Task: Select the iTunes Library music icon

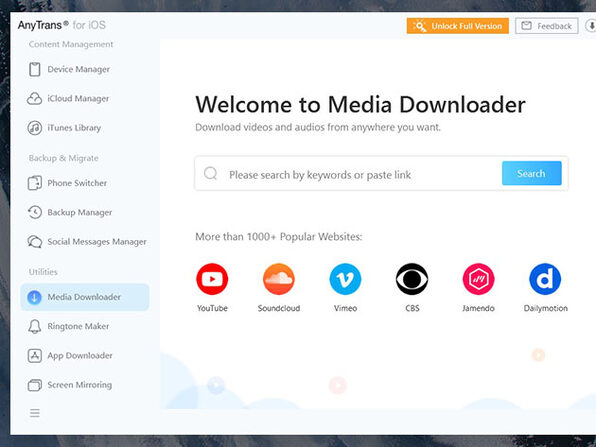Action: [x=35, y=128]
